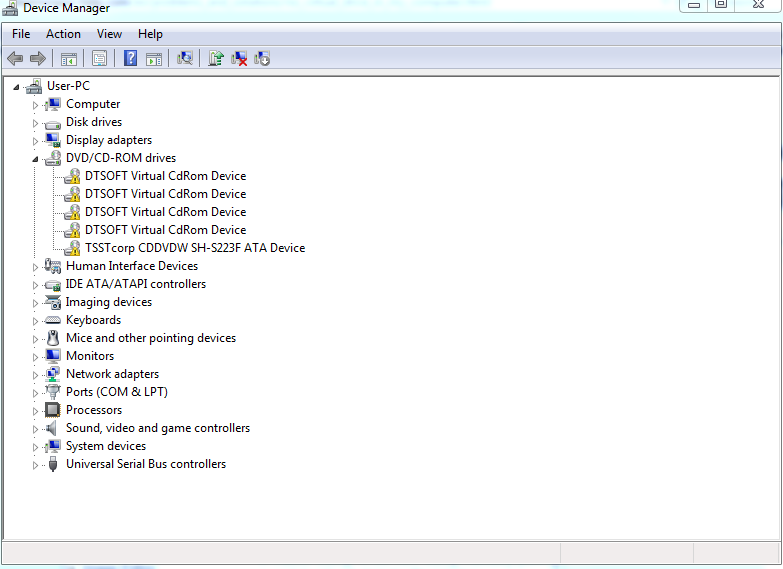Toggle the Show/Hide Console Tree icon
This screenshot has height=569, width=783.
[x=69, y=59]
